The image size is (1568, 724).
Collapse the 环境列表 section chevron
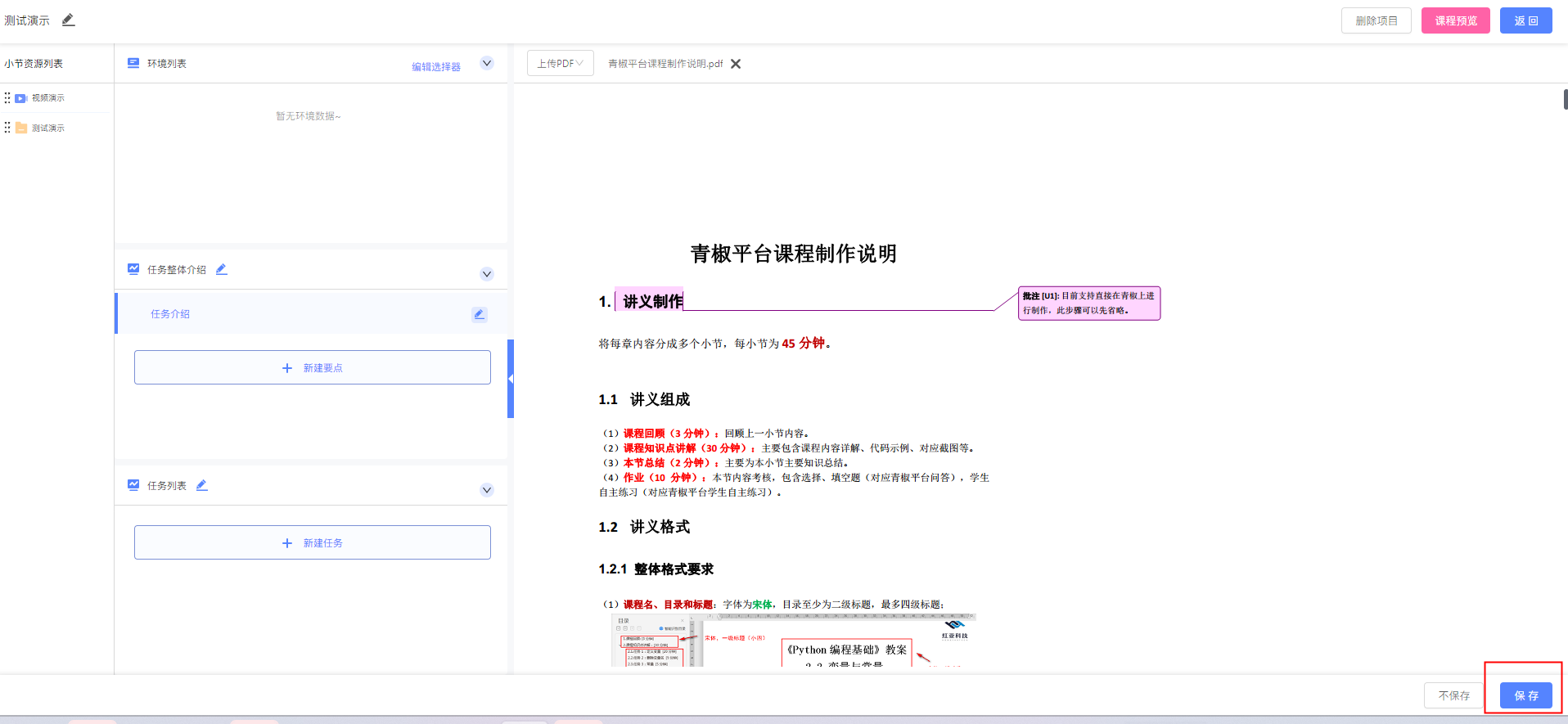pos(487,63)
